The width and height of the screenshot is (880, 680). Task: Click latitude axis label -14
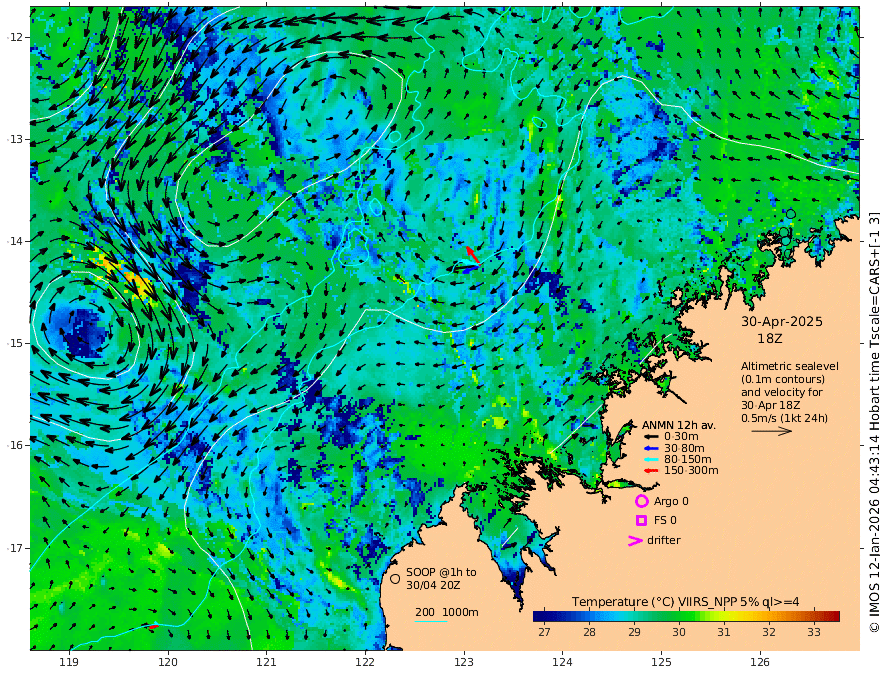click(x=16, y=241)
